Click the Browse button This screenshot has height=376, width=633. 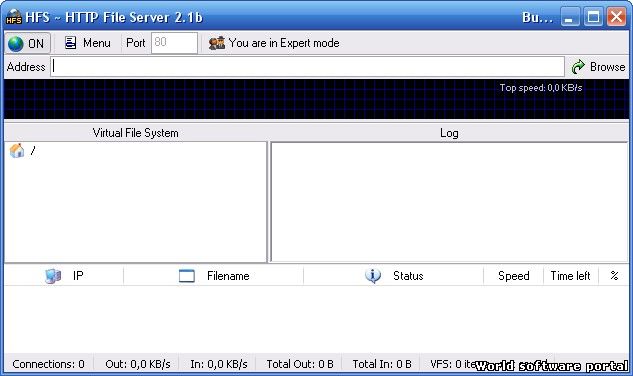pos(598,67)
